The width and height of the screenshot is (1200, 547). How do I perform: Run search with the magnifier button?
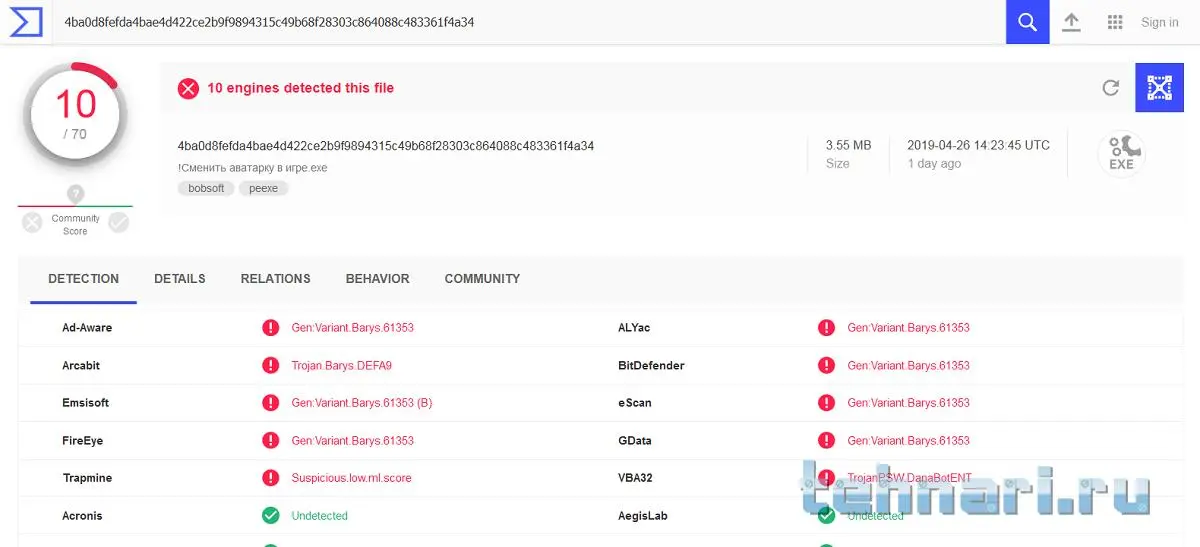click(x=1027, y=22)
